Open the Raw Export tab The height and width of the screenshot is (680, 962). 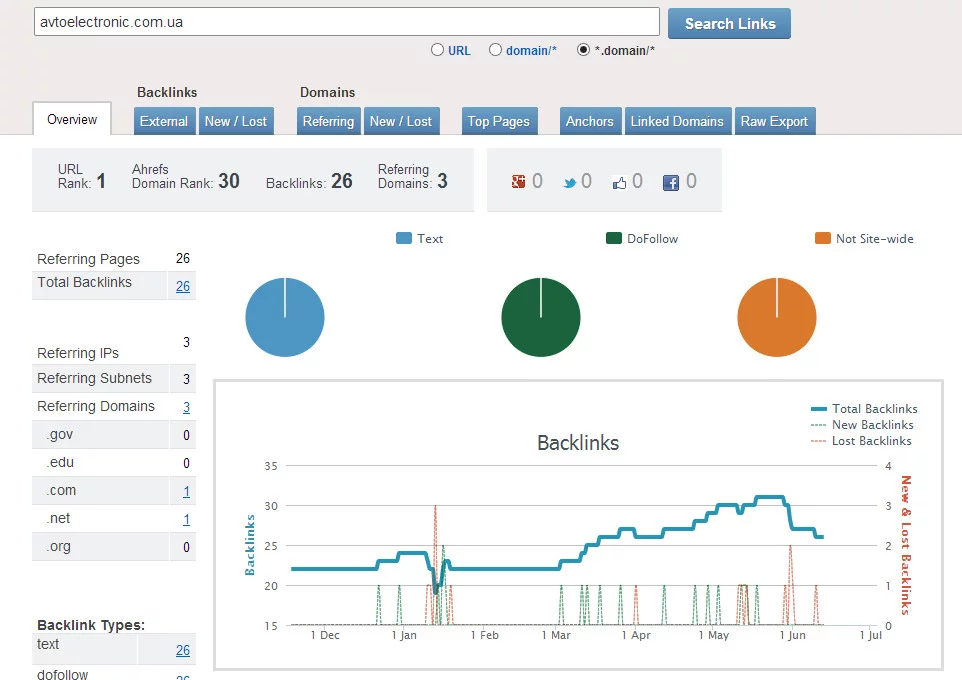click(774, 121)
